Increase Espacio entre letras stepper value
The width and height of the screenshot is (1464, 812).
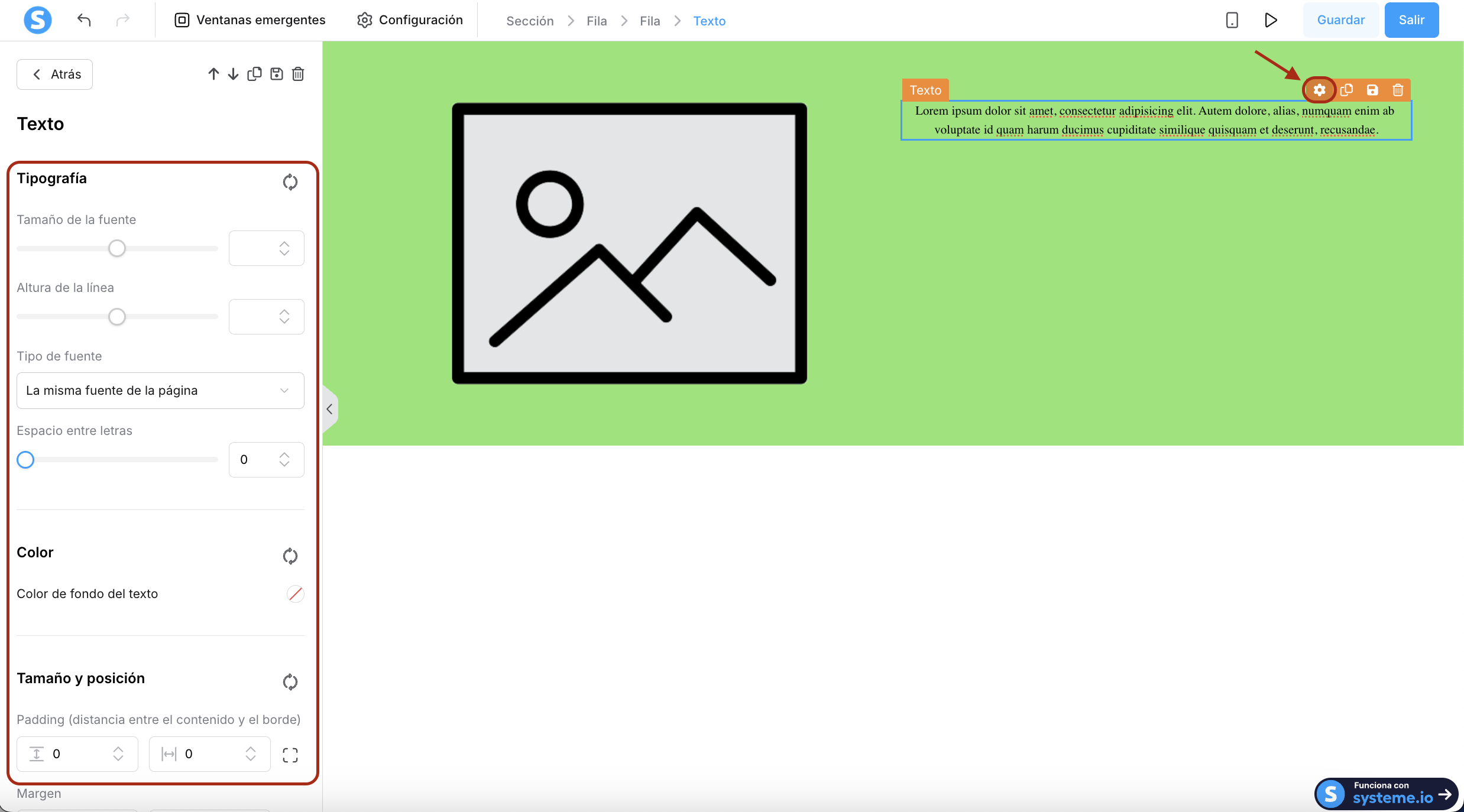pos(284,455)
